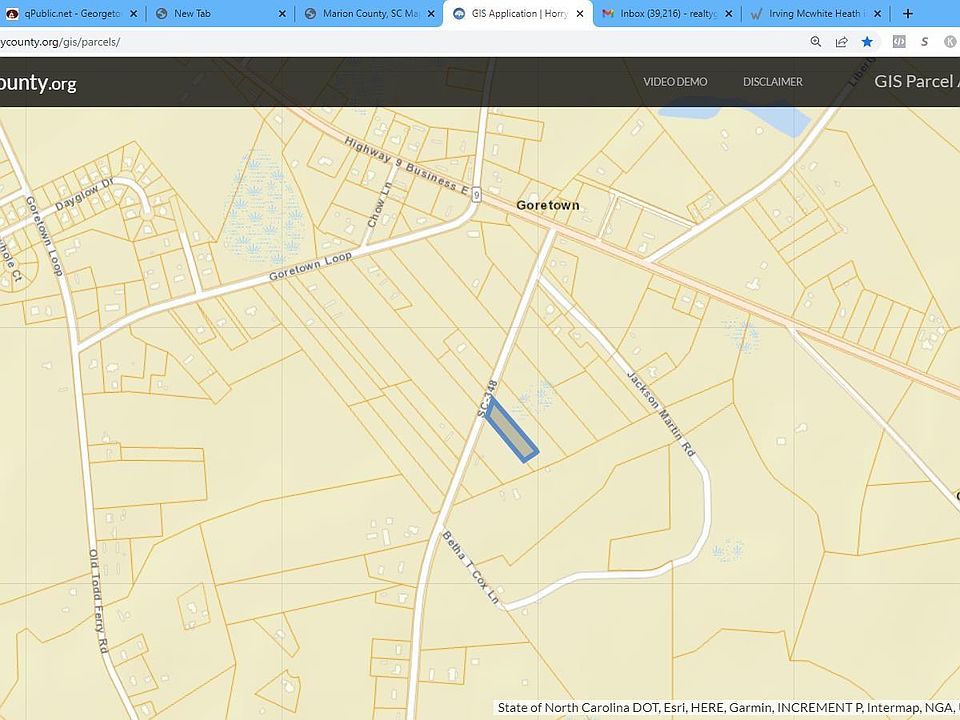The height and width of the screenshot is (720, 960).
Task: Open the VIDEO DEMO link
Action: [675, 82]
